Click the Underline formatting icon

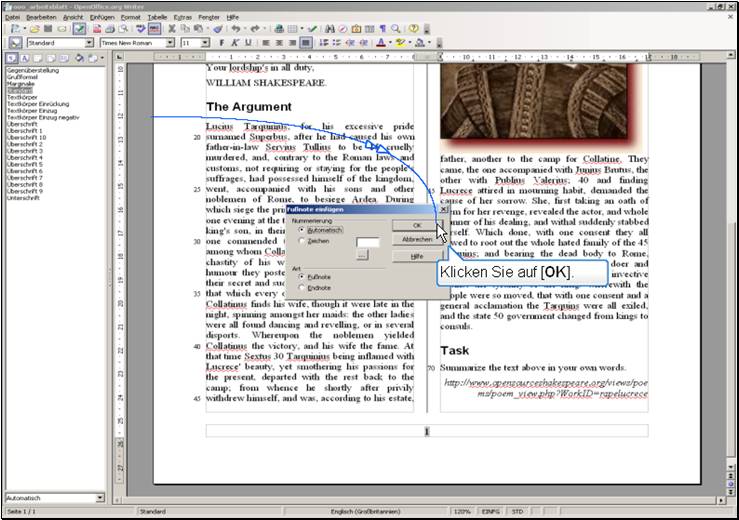coord(247,44)
